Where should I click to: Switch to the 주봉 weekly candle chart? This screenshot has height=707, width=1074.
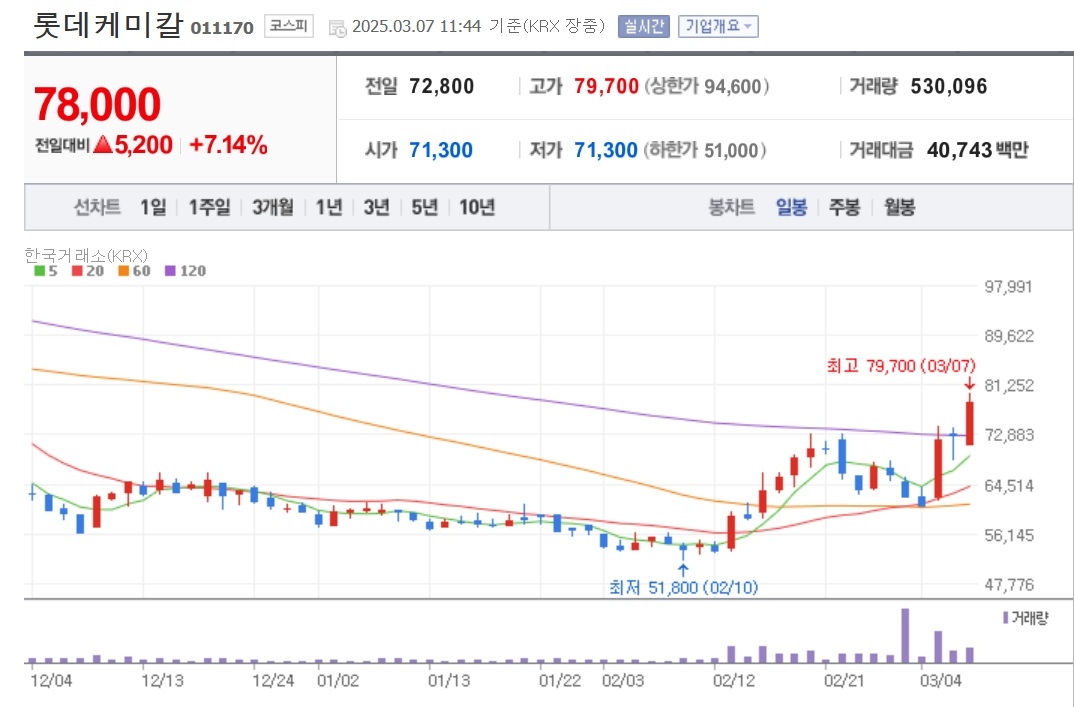click(845, 207)
